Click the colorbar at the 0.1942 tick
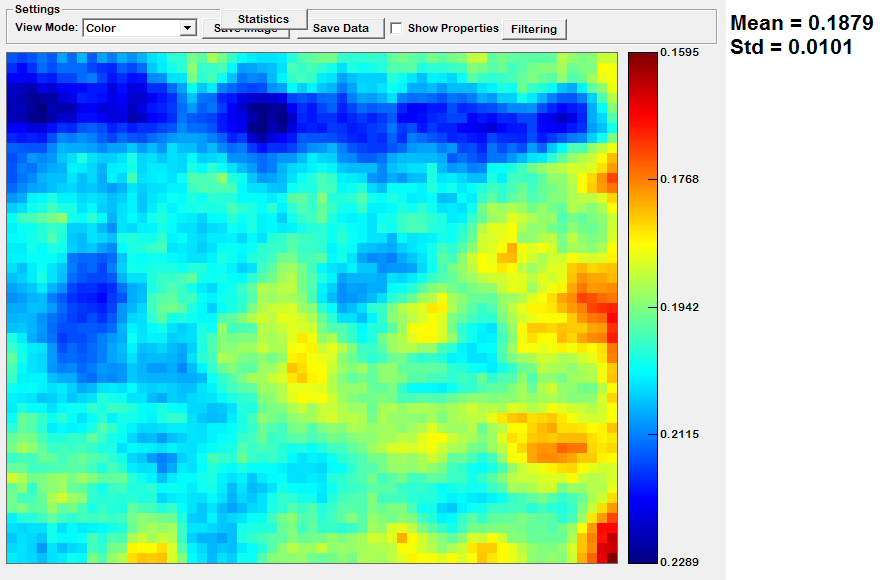 click(x=642, y=307)
